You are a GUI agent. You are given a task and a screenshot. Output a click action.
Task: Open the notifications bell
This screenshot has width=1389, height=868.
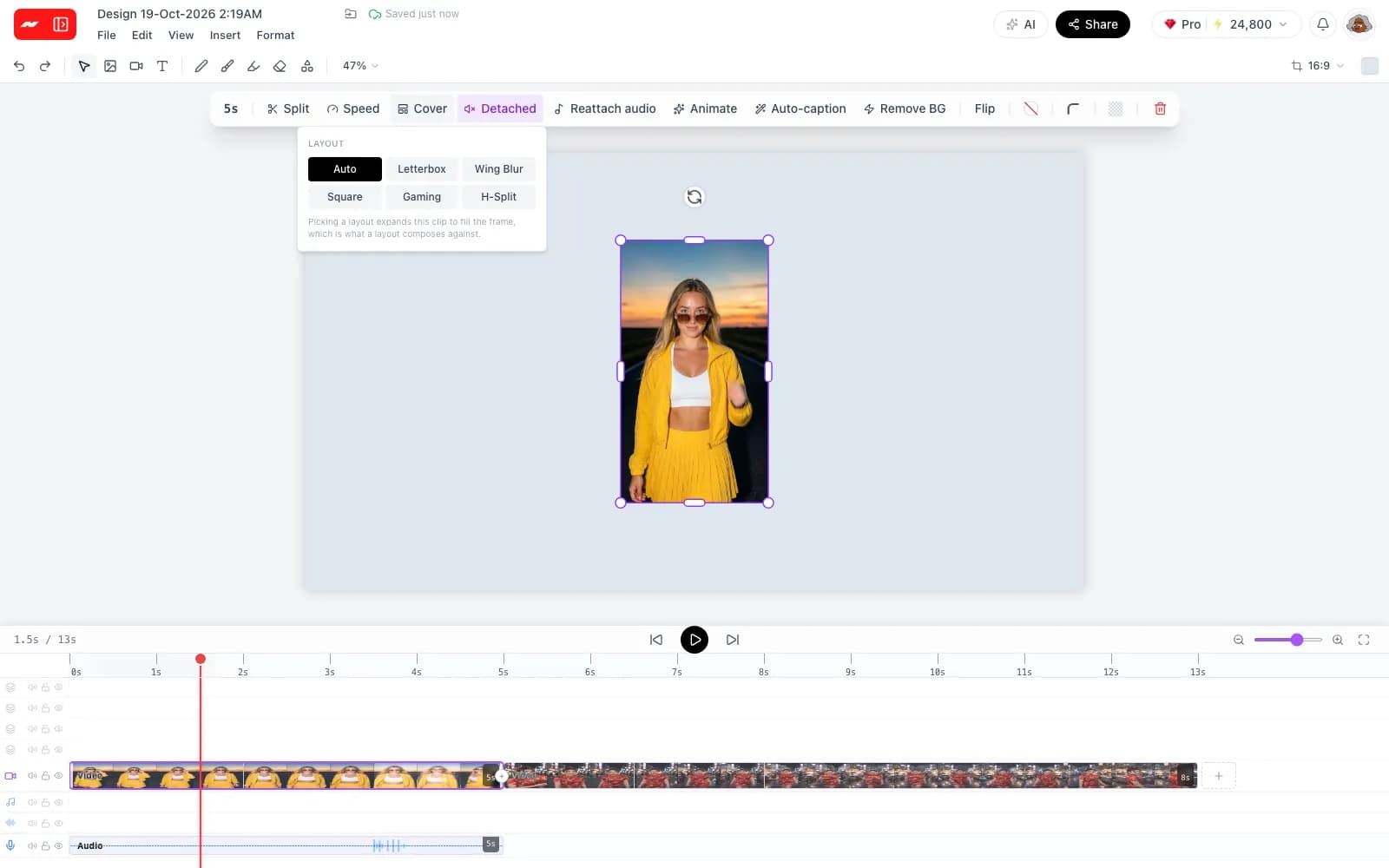click(1323, 24)
